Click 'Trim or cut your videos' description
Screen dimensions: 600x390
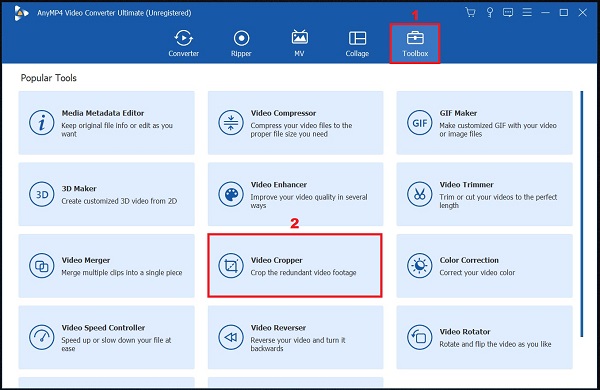tap(498, 201)
